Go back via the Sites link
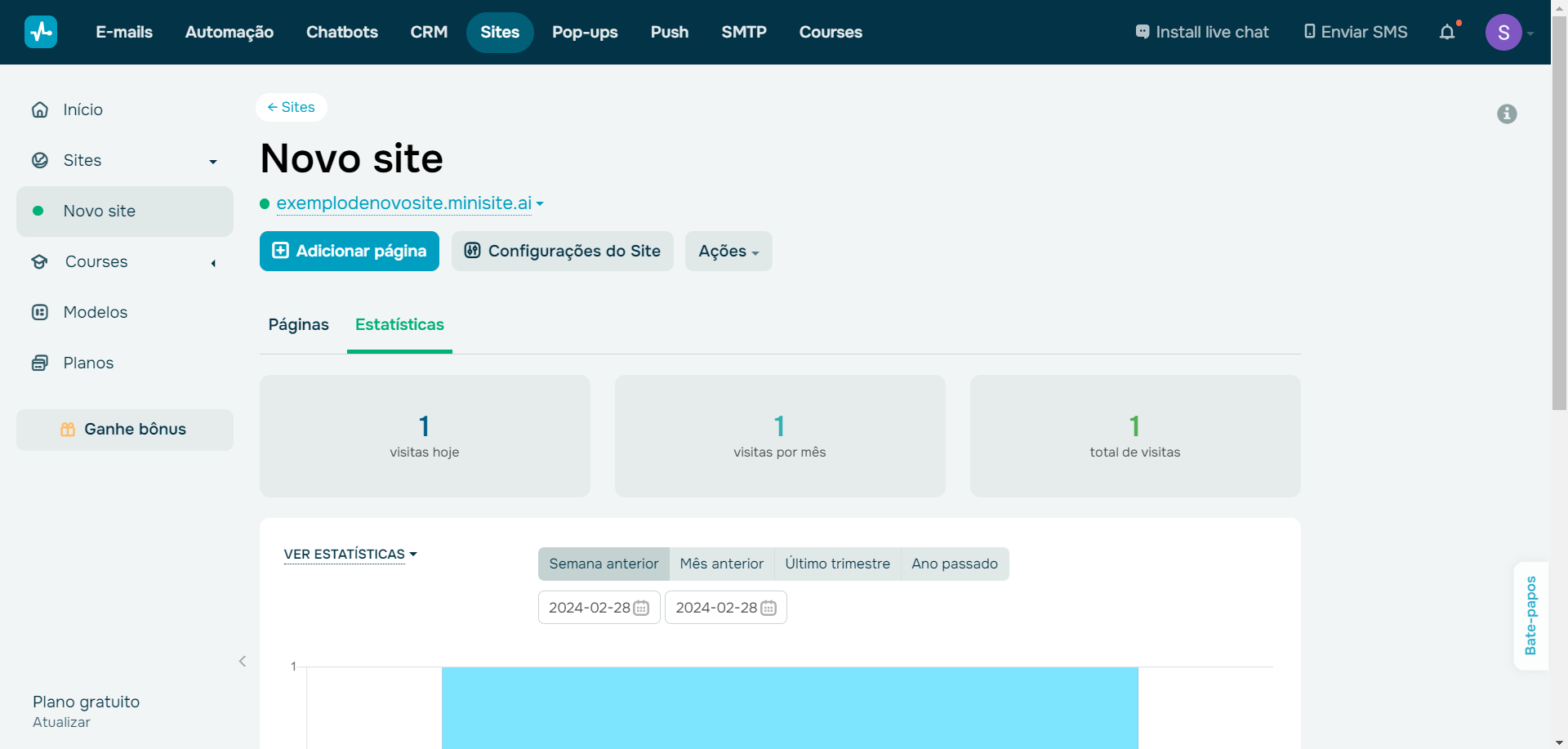Image resolution: width=1568 pixels, height=749 pixels. [x=292, y=107]
